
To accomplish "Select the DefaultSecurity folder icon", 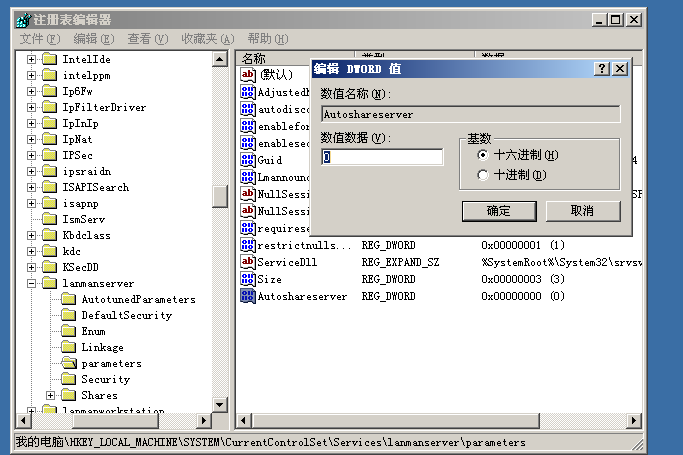I will 69,315.
